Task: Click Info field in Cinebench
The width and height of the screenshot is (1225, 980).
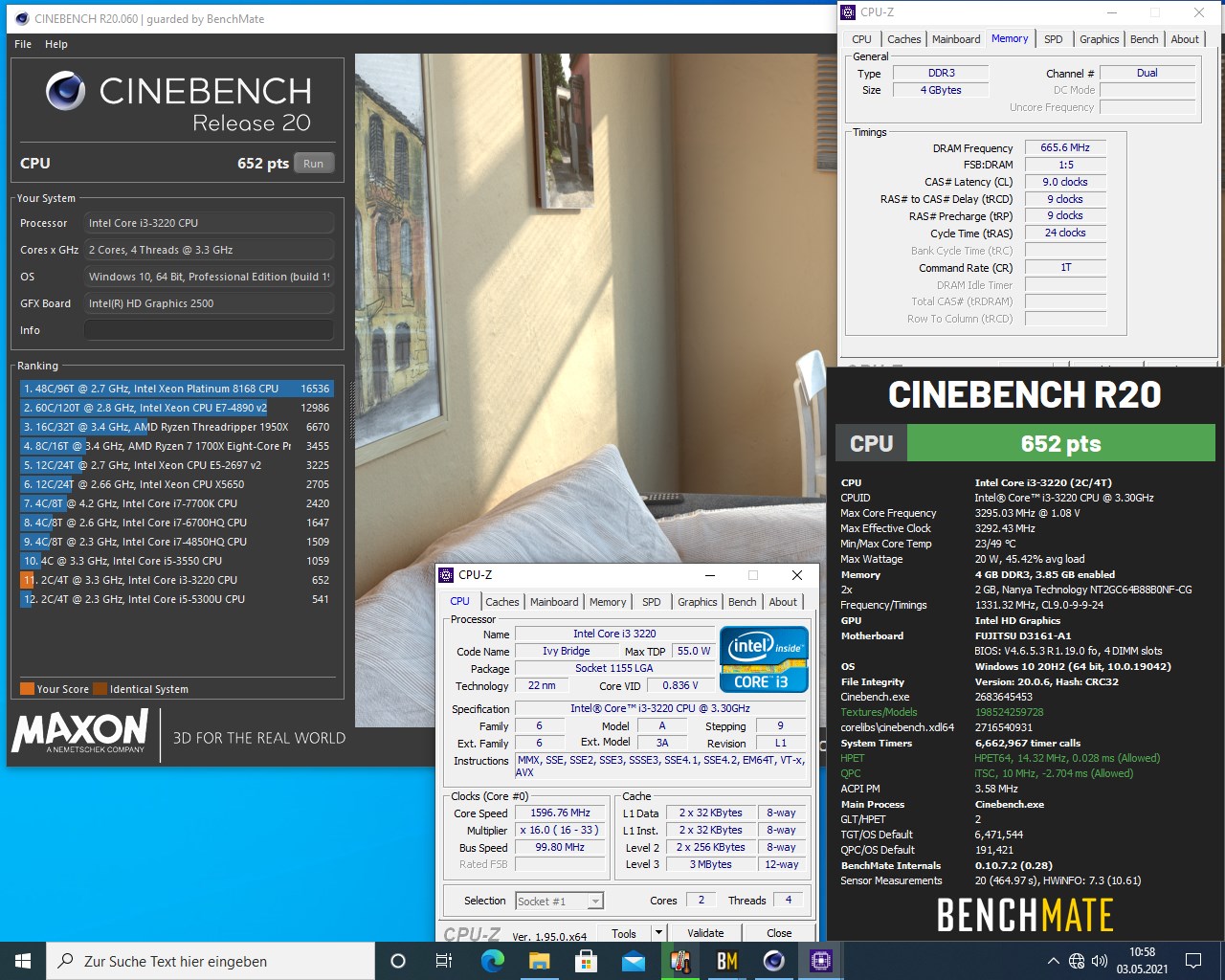Action: coord(209,330)
